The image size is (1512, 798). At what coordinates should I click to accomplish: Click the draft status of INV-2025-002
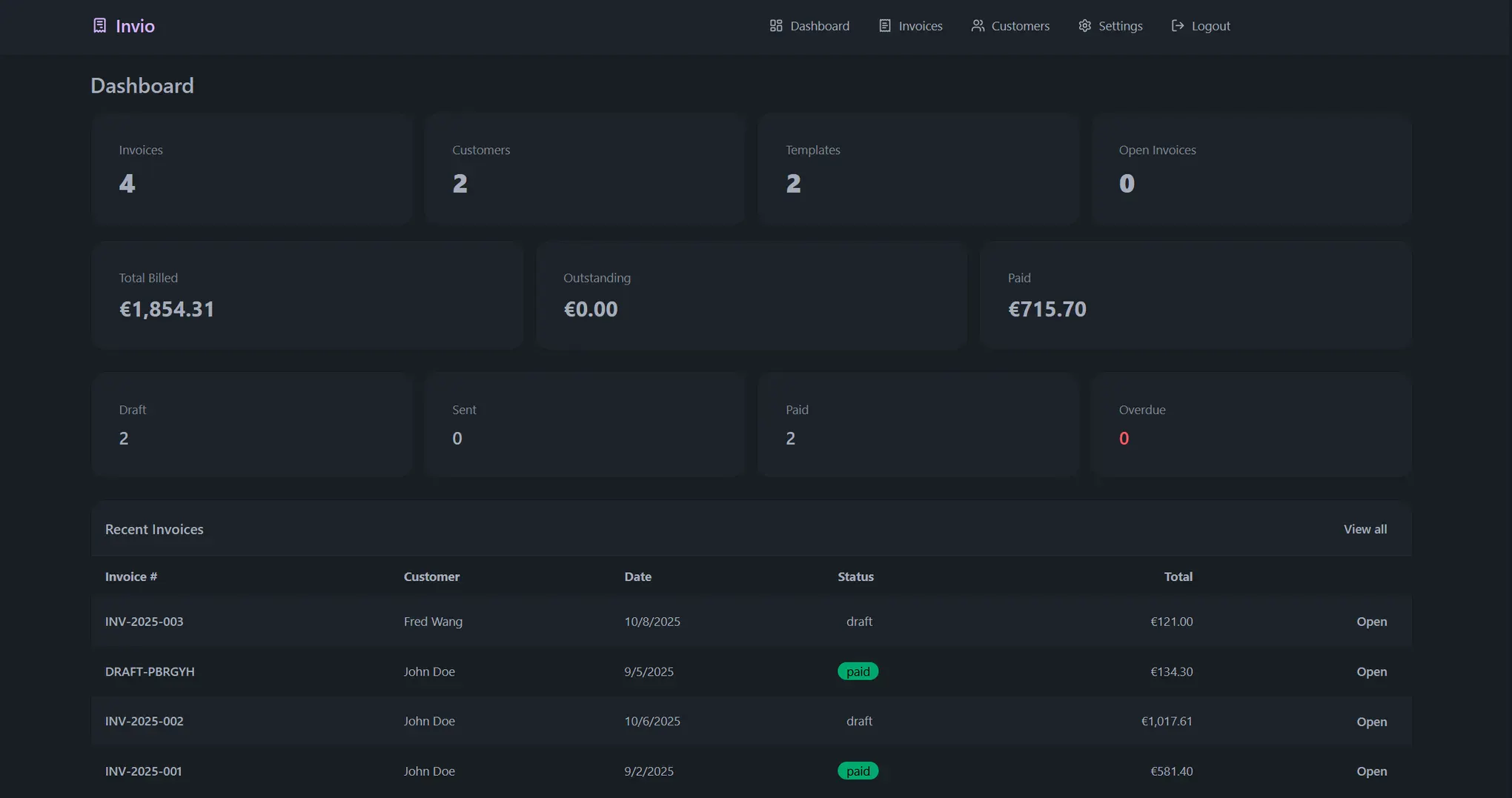[859, 721]
